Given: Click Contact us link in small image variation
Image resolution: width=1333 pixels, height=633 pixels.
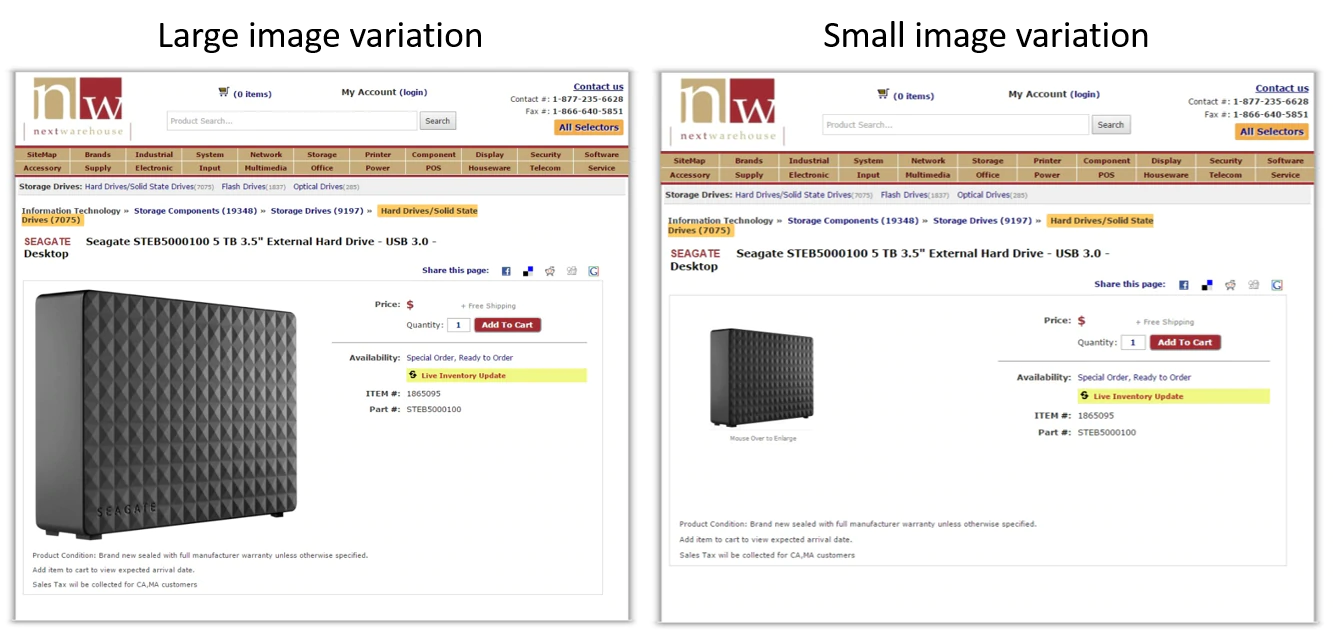Looking at the screenshot, I should [1282, 88].
